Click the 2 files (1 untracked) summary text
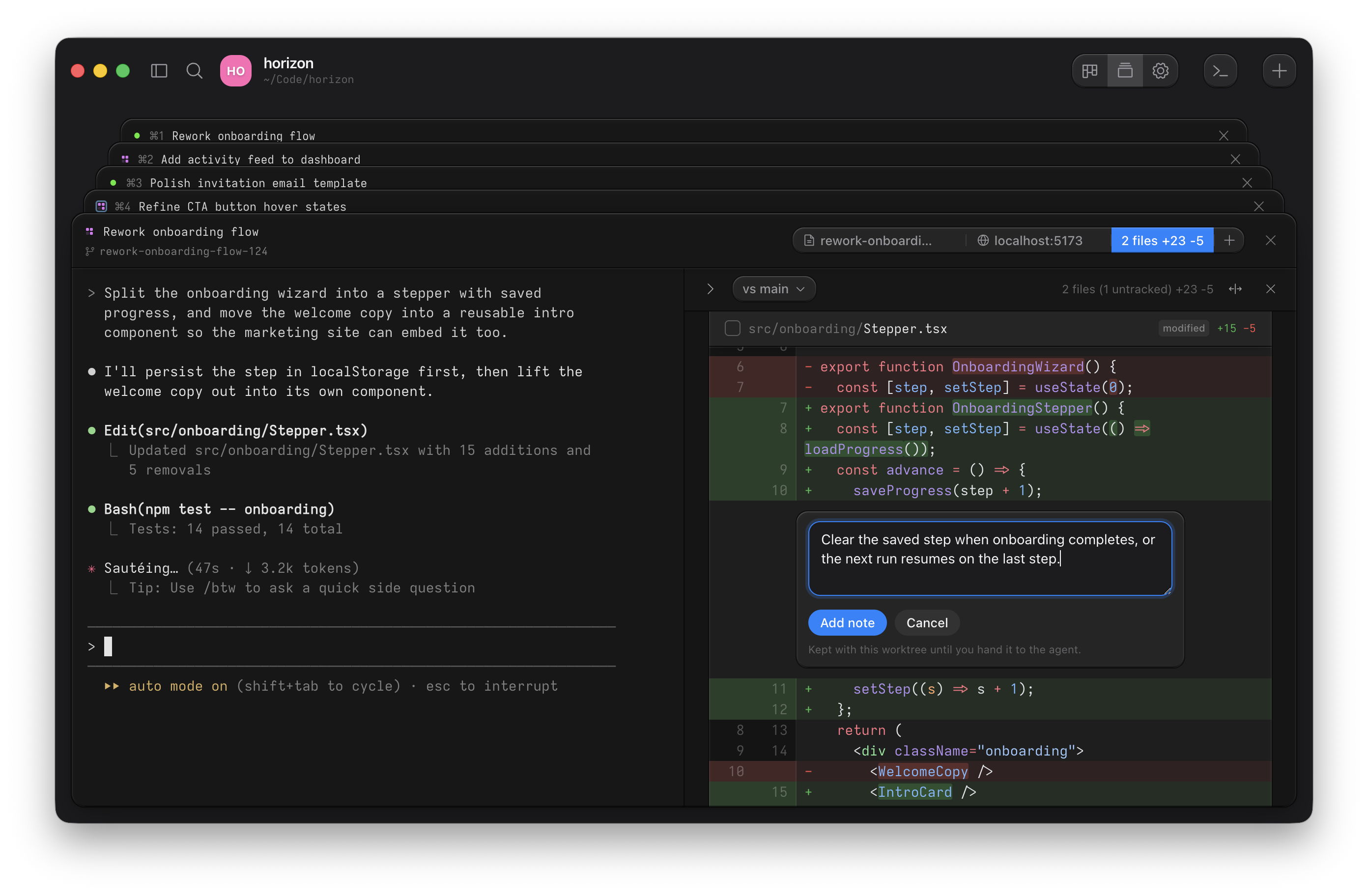The width and height of the screenshot is (1368, 896). [x=1137, y=288]
